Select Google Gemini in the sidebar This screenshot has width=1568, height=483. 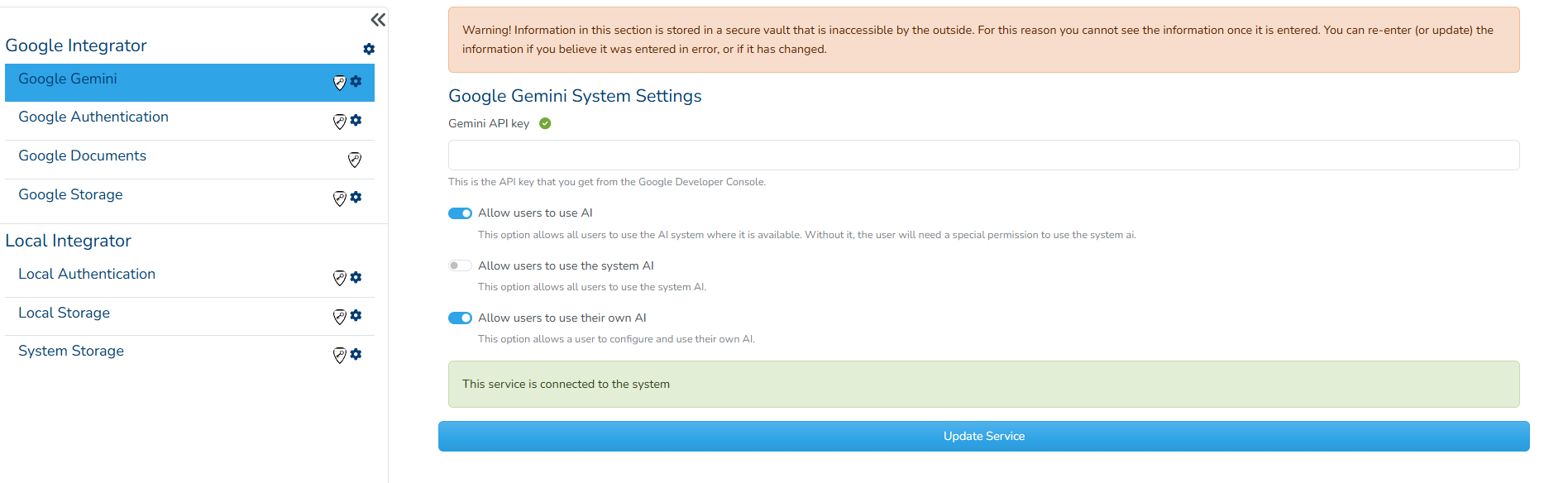click(x=68, y=79)
